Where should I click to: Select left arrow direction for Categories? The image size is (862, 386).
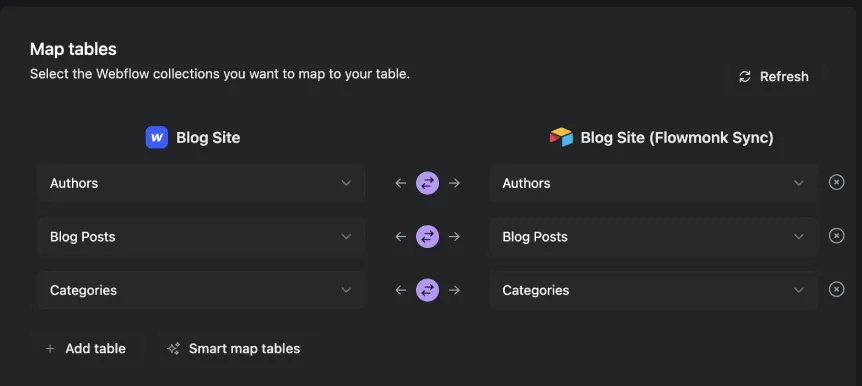[401, 290]
